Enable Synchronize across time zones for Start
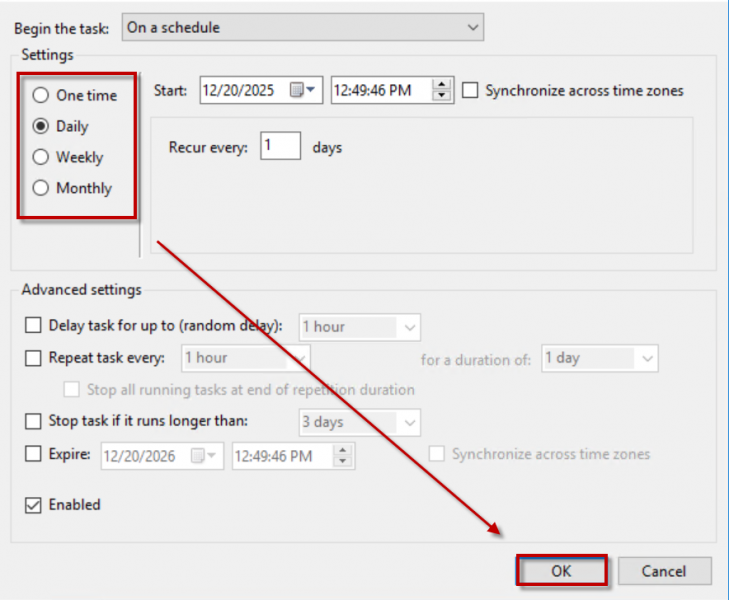Screen dimensions: 729x600 coord(471,91)
